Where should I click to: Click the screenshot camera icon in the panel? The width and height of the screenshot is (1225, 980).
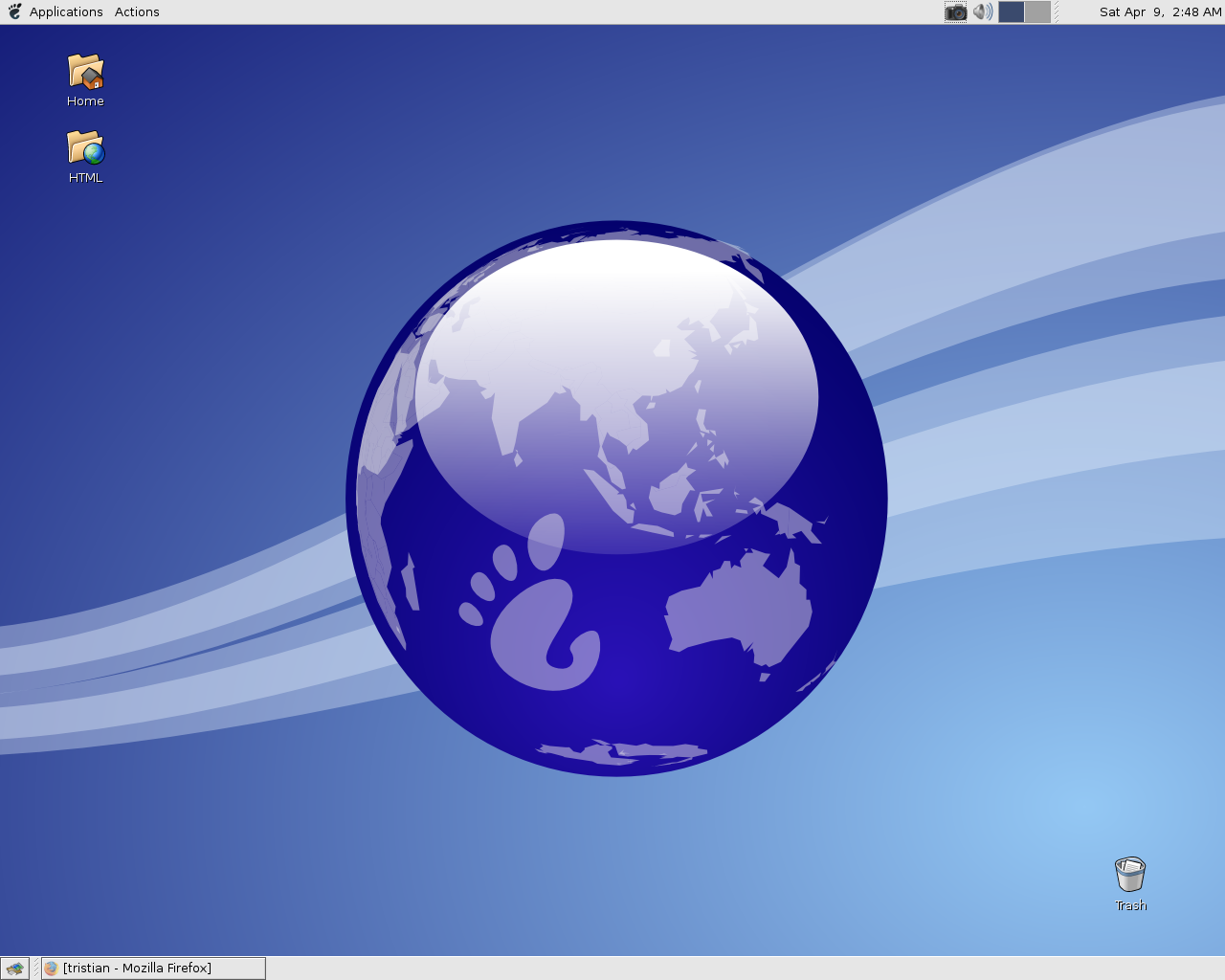(x=955, y=11)
